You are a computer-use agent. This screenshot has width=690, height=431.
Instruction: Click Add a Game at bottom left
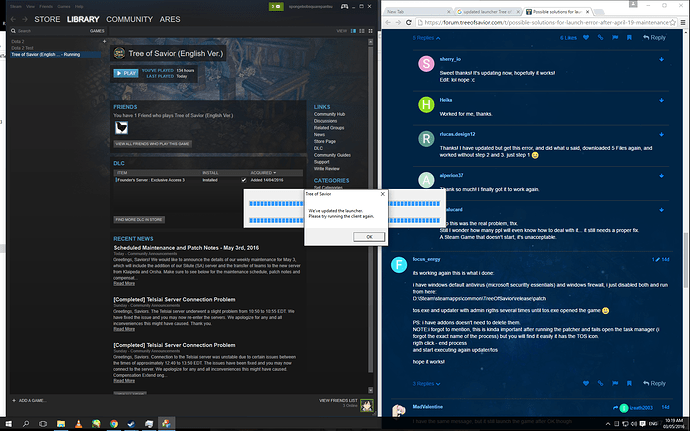click(30, 400)
